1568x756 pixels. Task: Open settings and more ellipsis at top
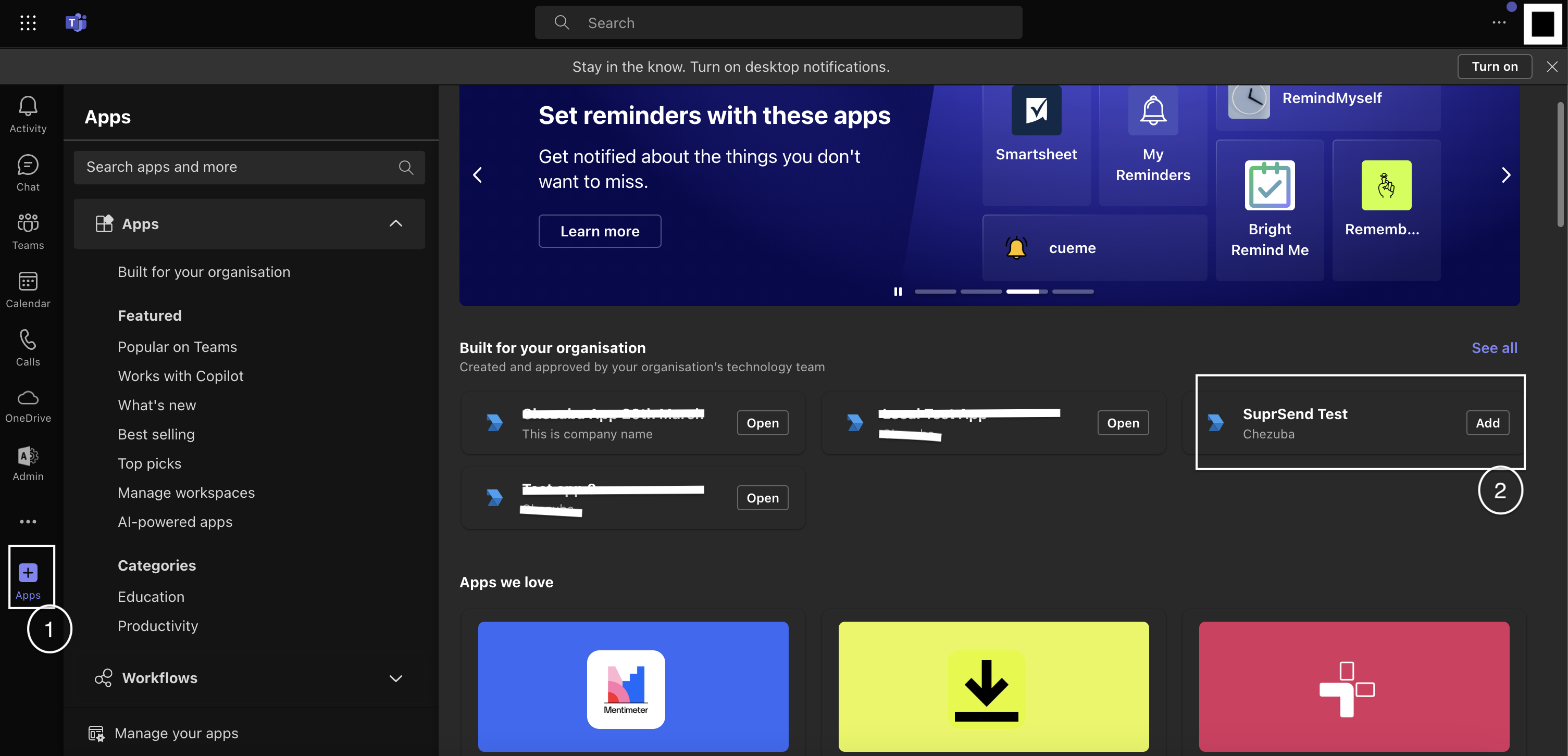point(1499,22)
